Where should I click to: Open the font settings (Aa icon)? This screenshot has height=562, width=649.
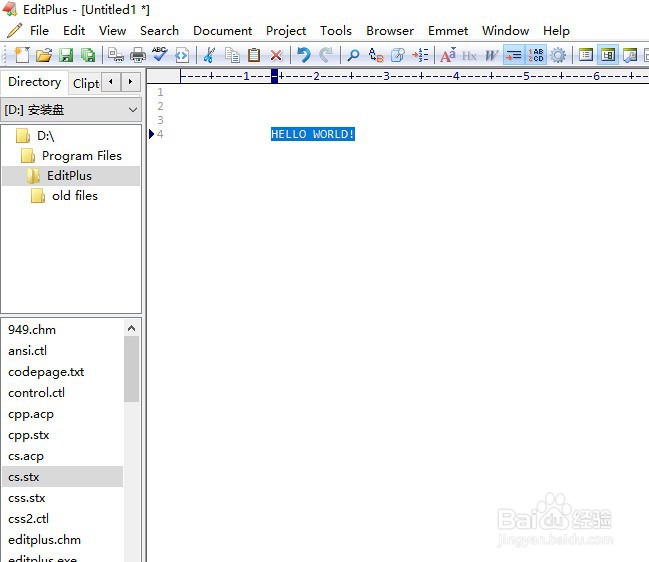pos(447,55)
